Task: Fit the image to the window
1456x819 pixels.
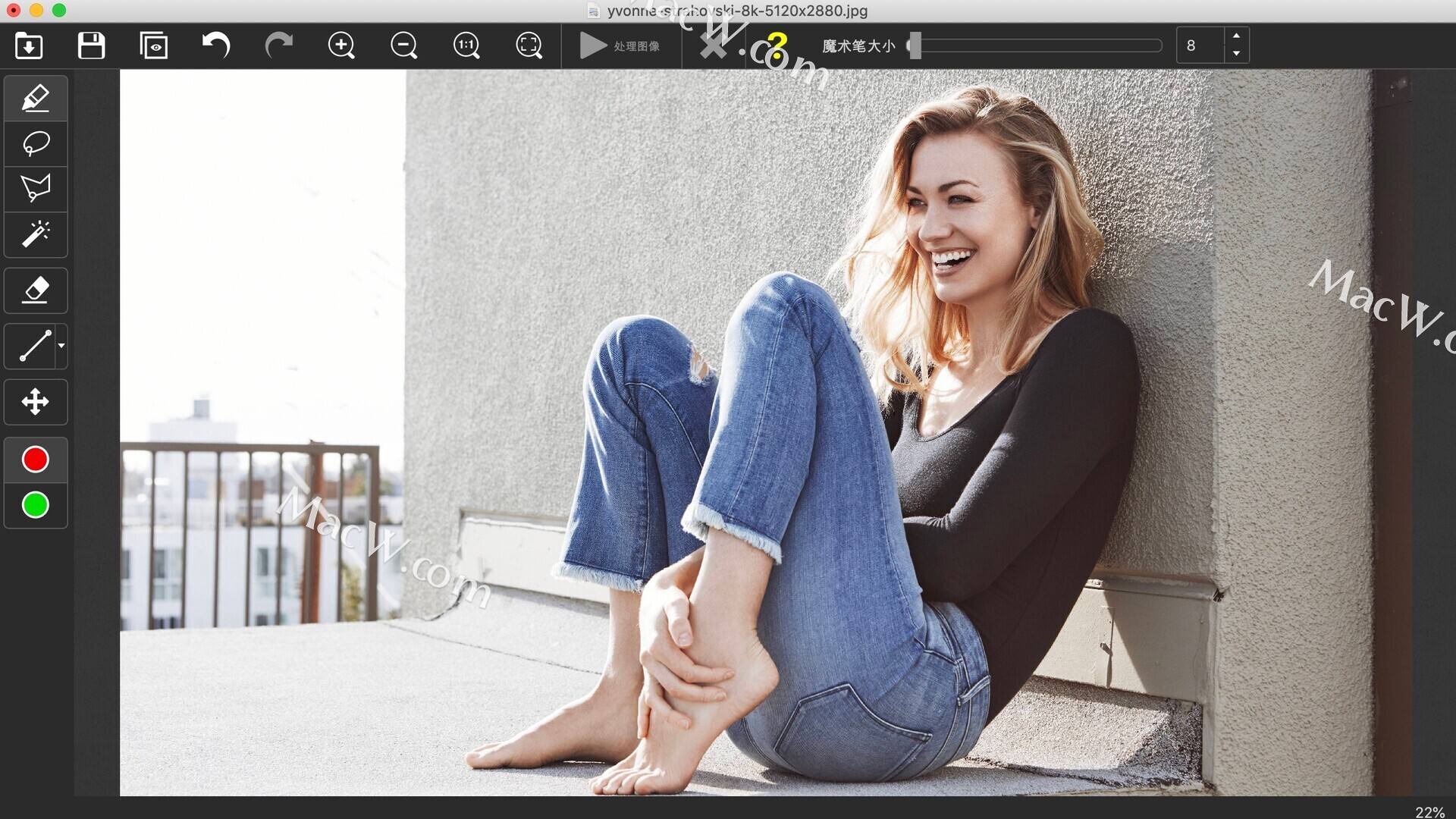Action: tap(529, 45)
